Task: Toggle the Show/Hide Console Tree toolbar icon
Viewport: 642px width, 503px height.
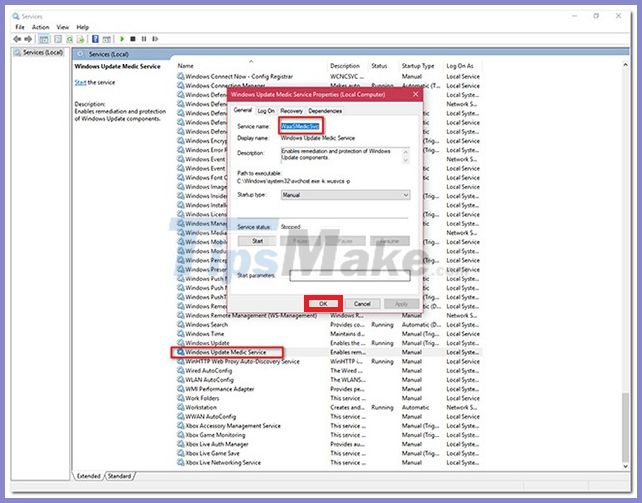Action: tap(43, 39)
